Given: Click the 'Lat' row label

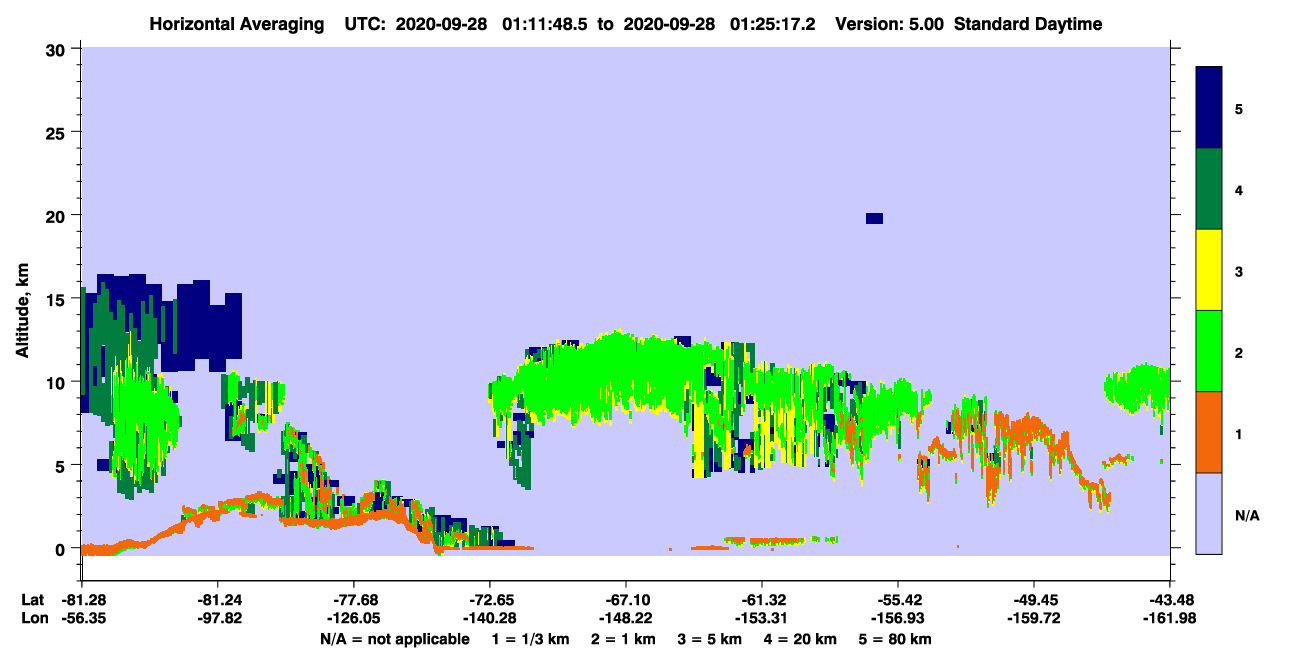Looking at the screenshot, I should (x=32, y=600).
